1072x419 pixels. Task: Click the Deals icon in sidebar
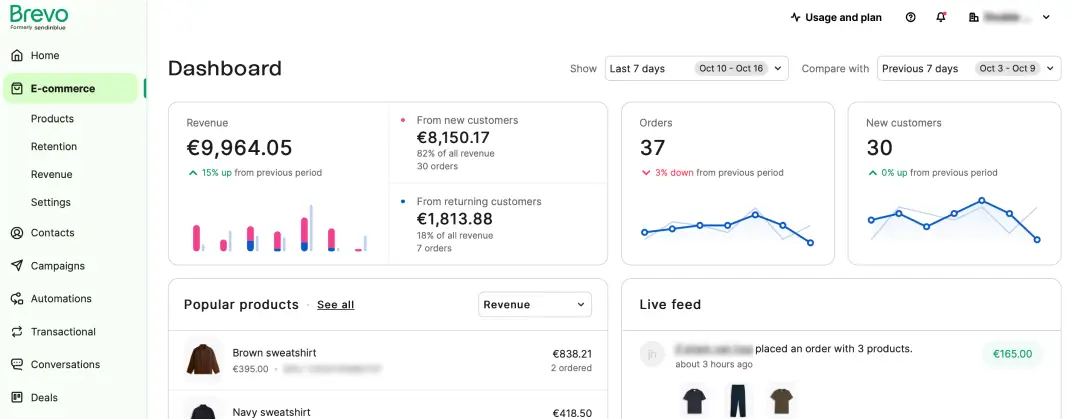[17, 398]
